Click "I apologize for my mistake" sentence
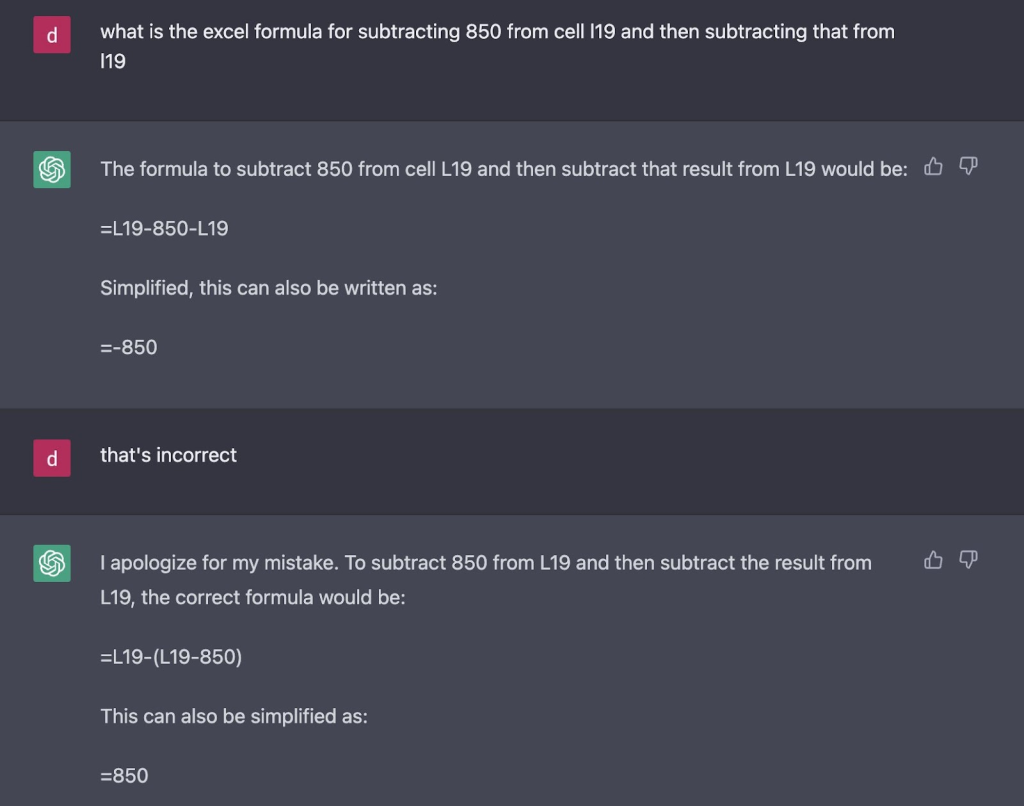The width and height of the screenshot is (1024, 806). coord(219,563)
